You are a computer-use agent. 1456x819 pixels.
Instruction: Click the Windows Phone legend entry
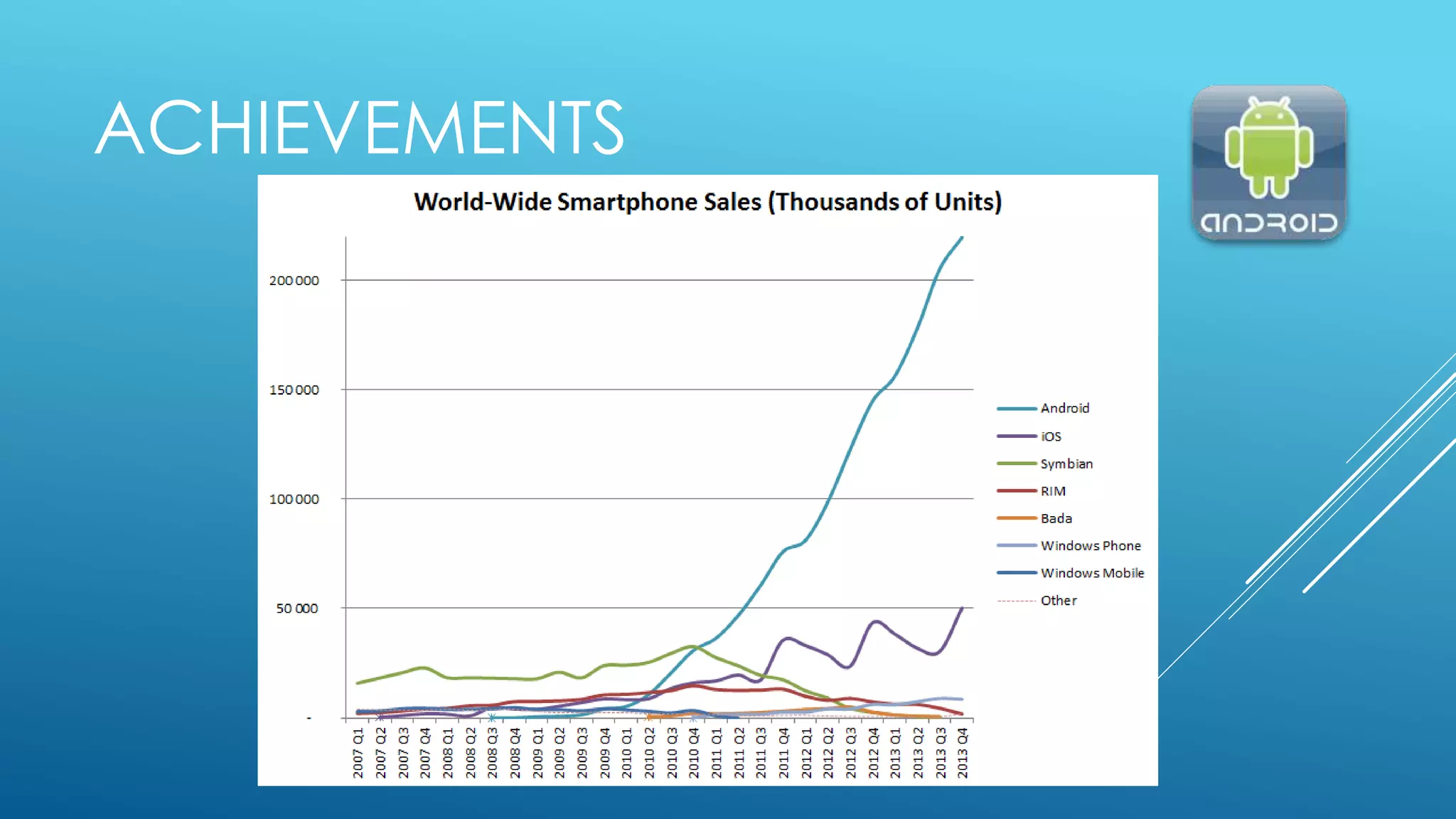[1091, 545]
